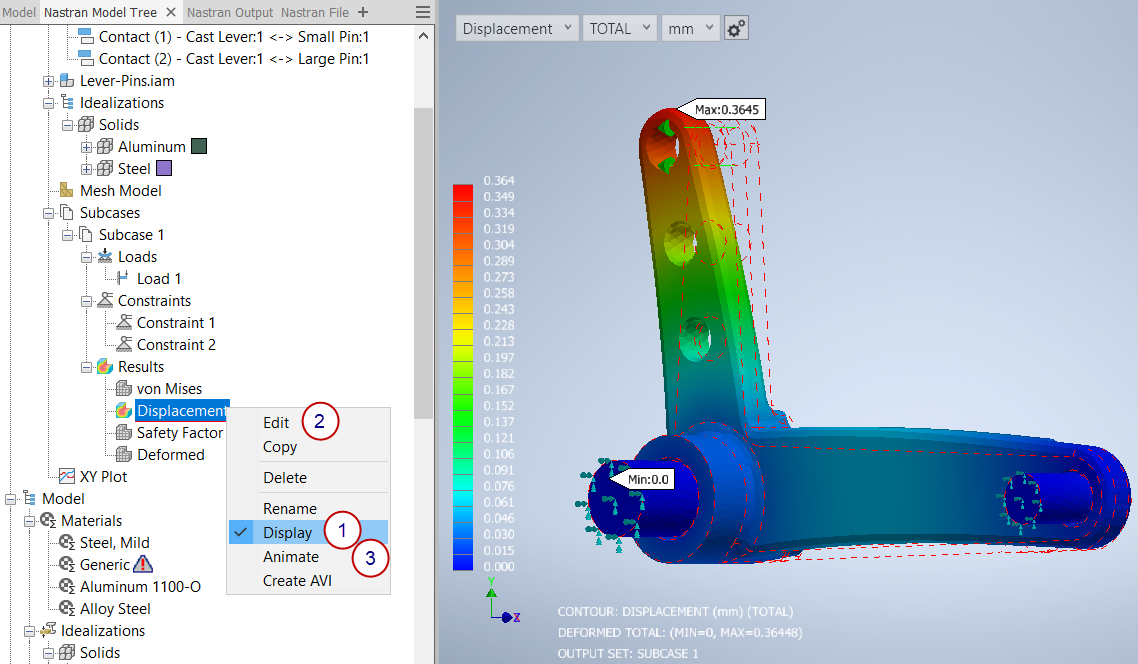
Task: Choose Delete from the context menu
Action: (284, 477)
